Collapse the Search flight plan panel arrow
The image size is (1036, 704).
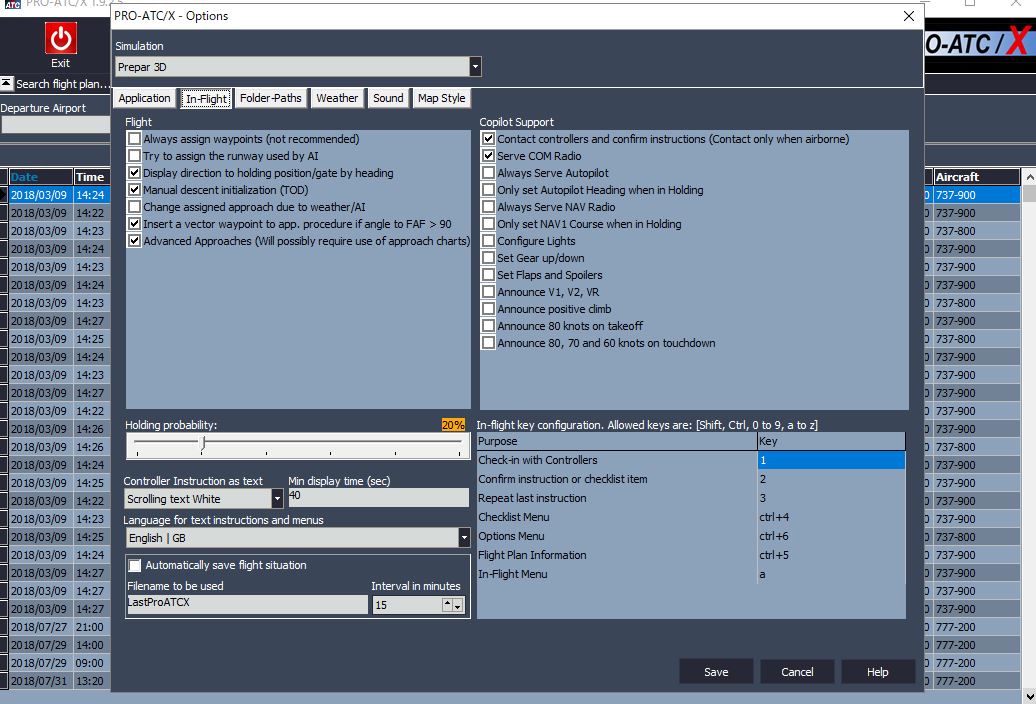tap(7, 83)
